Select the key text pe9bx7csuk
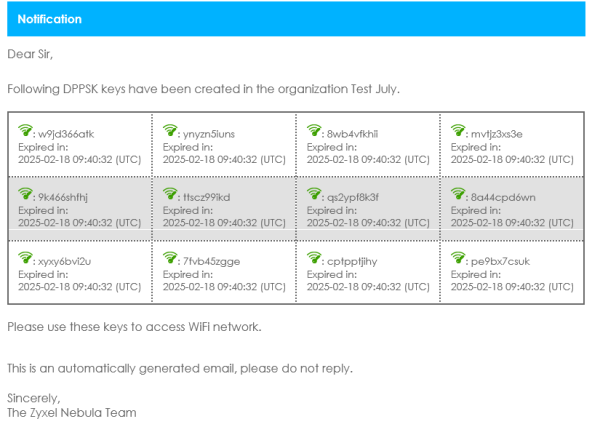 tap(500, 261)
